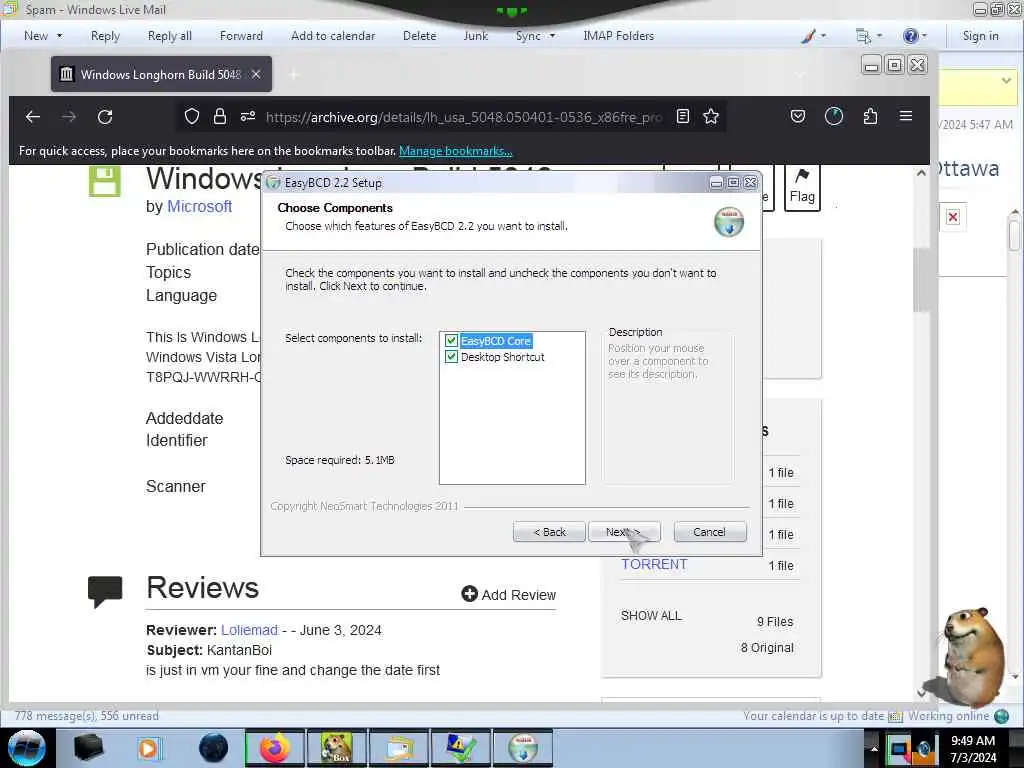Open Firefox hamburger application menu
Viewport: 1024px width, 768px height.
point(906,116)
